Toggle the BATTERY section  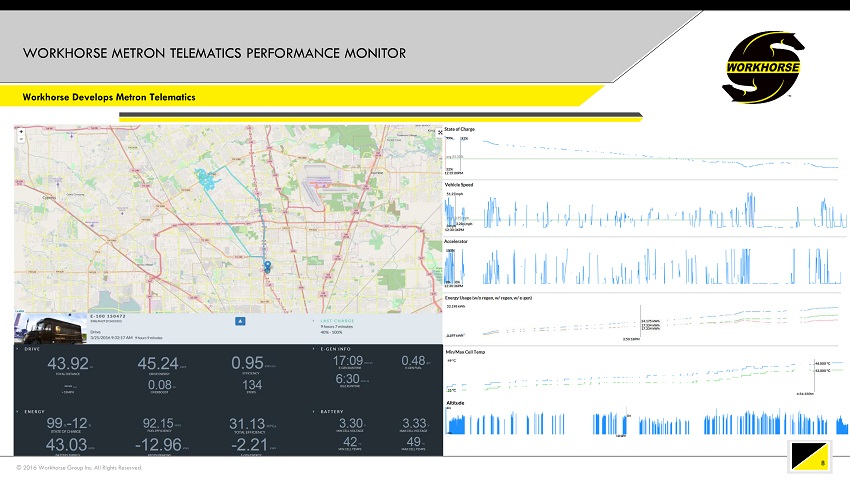click(315, 411)
